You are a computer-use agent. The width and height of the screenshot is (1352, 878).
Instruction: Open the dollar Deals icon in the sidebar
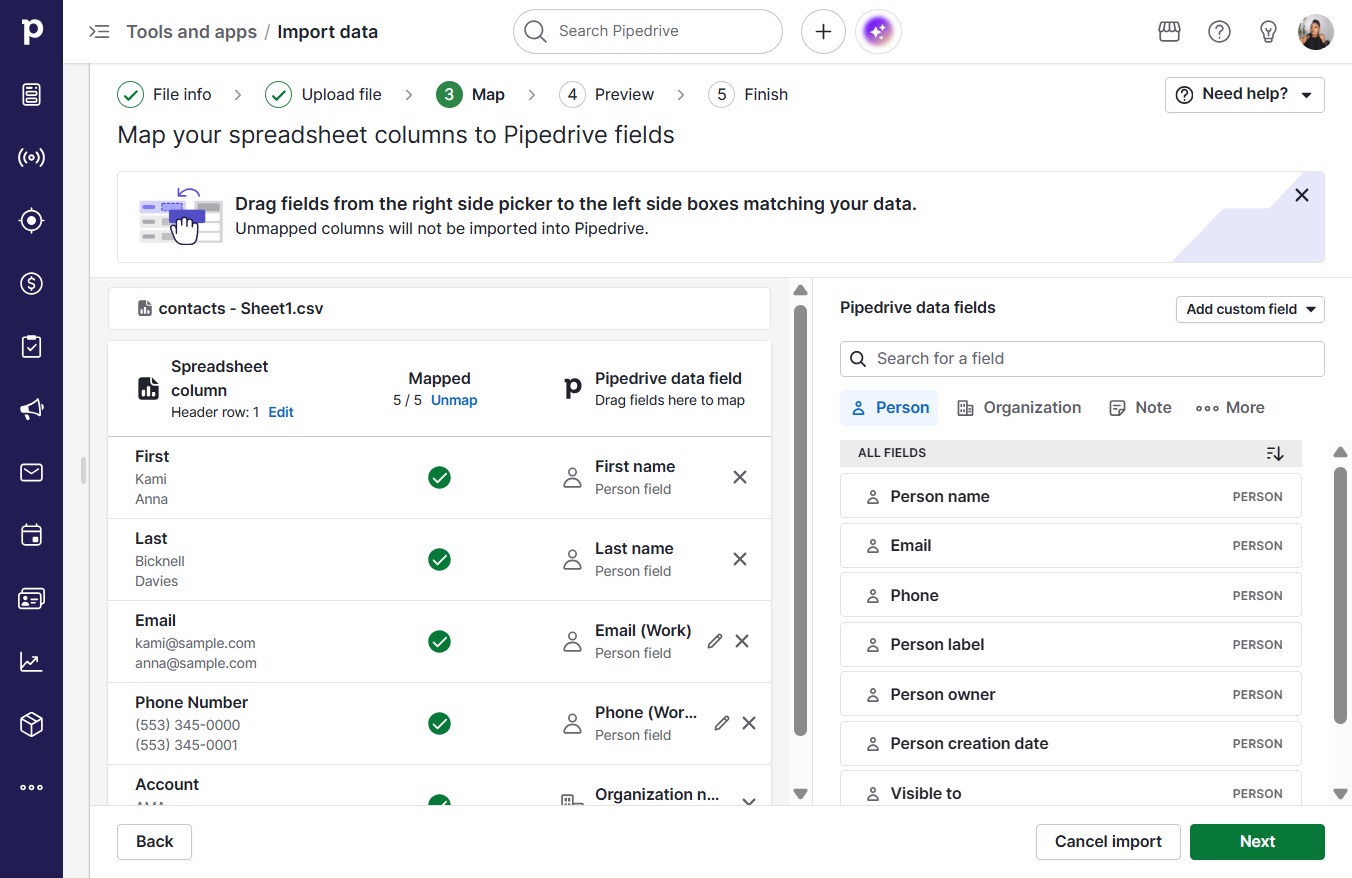pyautogui.click(x=31, y=283)
